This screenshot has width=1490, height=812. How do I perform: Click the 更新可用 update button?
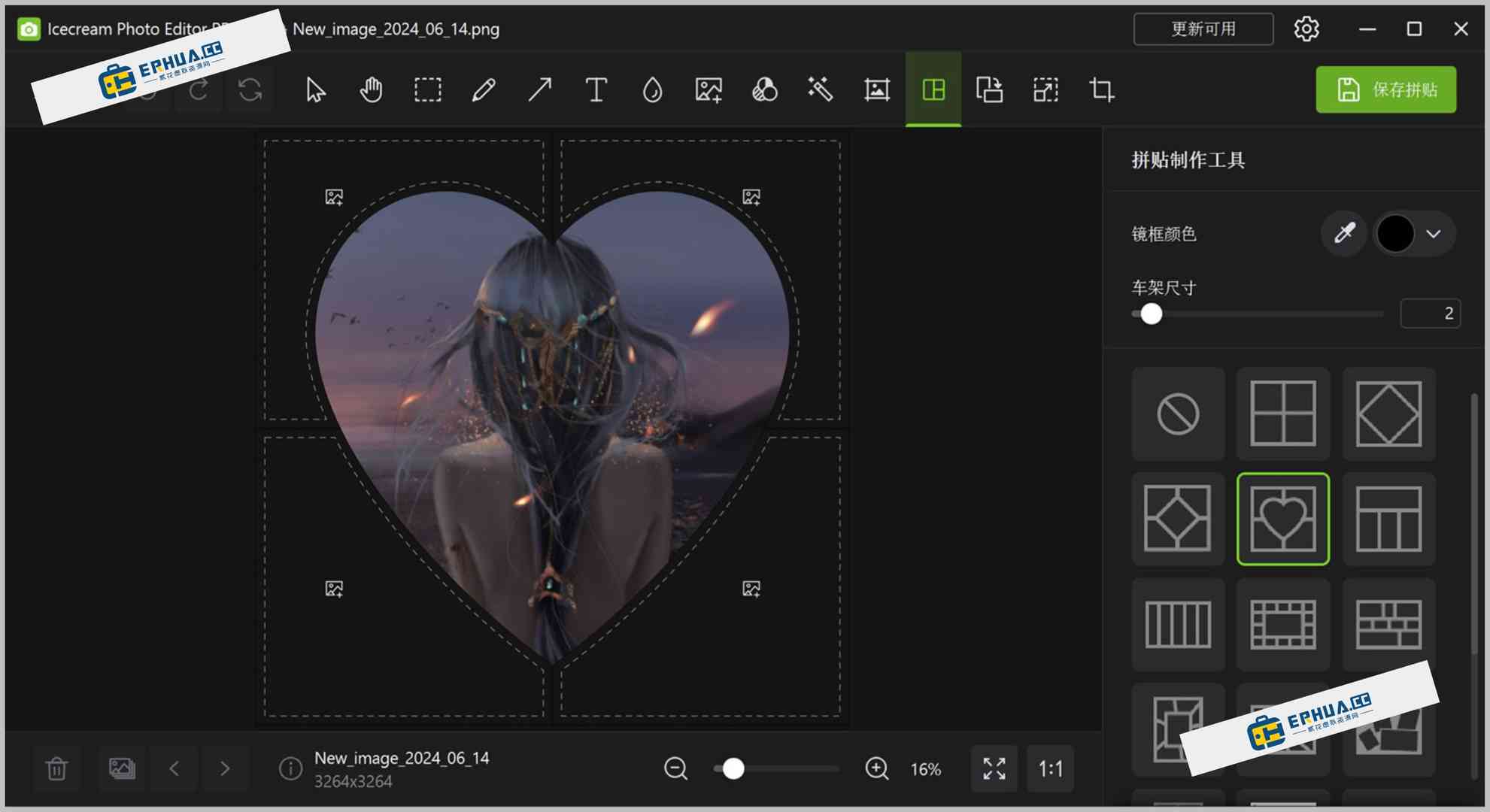click(x=1203, y=29)
